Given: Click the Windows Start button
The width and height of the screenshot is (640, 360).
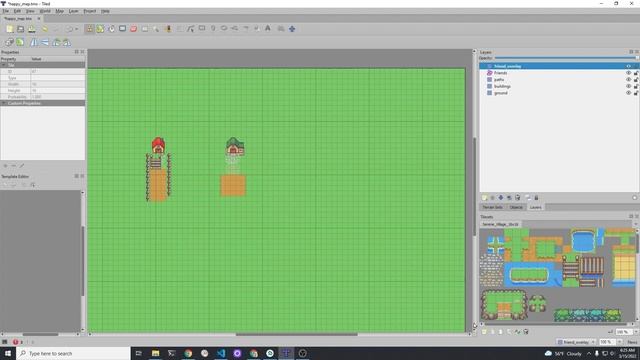Looking at the screenshot, I should pyautogui.click(x=8, y=353).
